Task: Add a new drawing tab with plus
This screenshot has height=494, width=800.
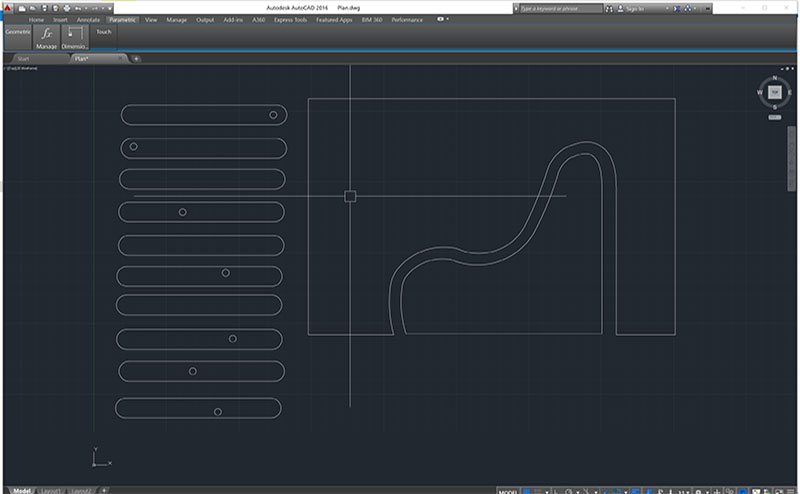Action: tap(136, 59)
